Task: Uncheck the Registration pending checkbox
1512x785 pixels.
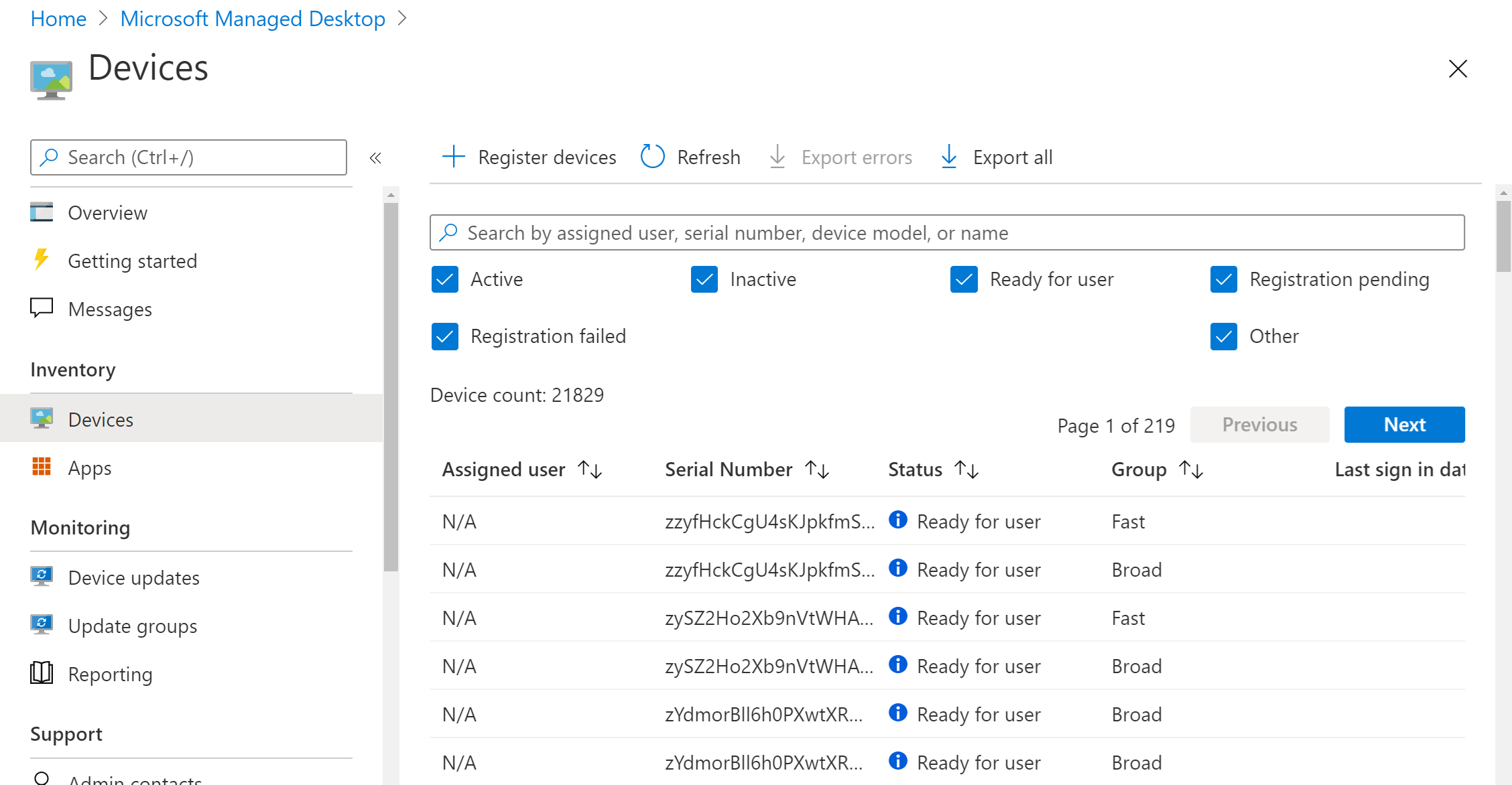Action: pyautogui.click(x=1224, y=279)
